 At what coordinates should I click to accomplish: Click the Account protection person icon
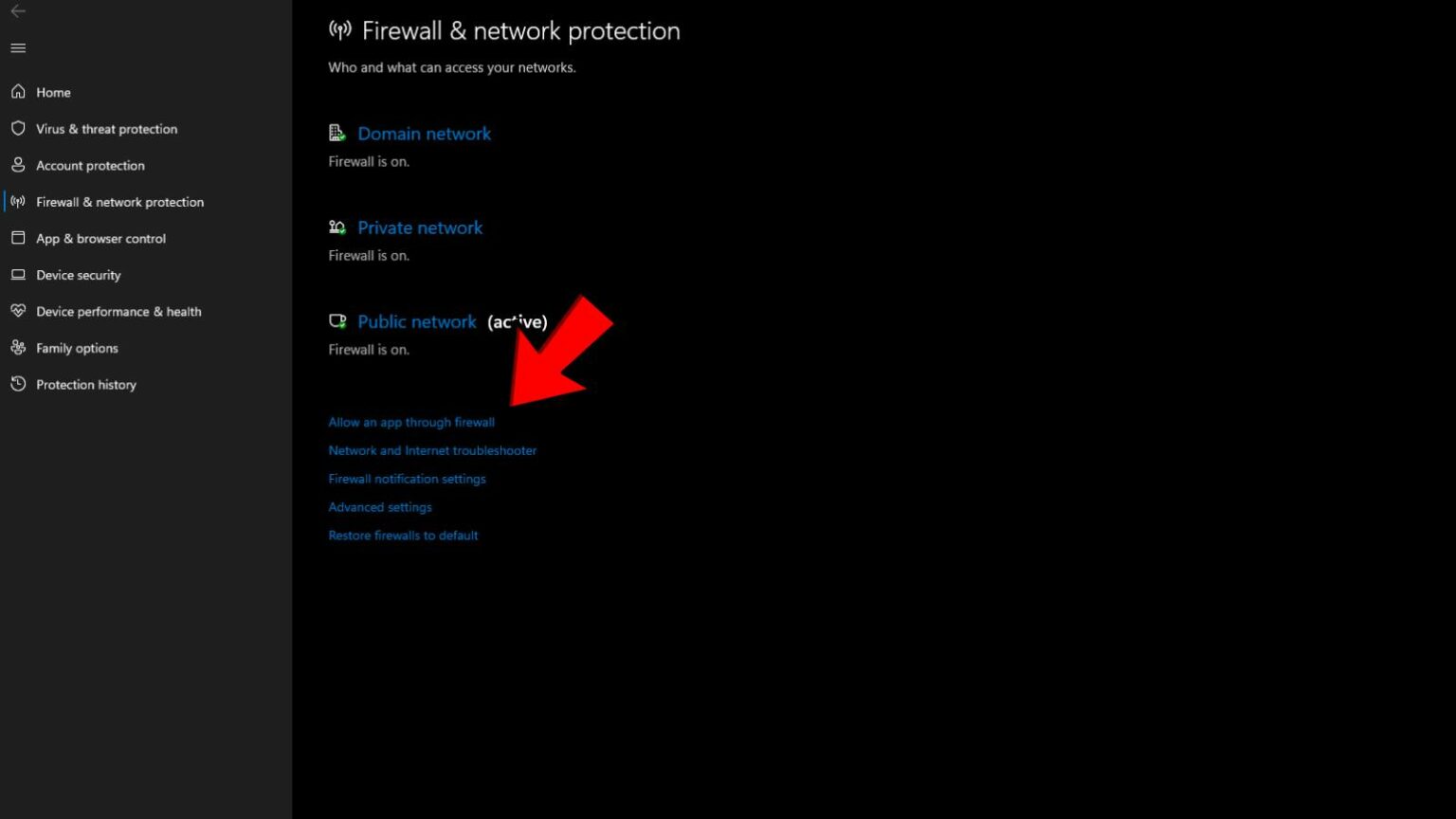(x=19, y=164)
